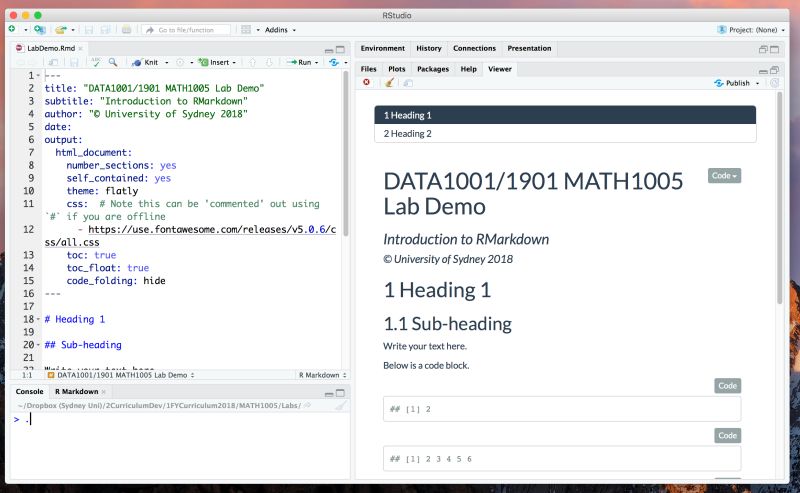Collapse the YAML fold at line 1
Viewport: 800px width, 493px height.
38,76
